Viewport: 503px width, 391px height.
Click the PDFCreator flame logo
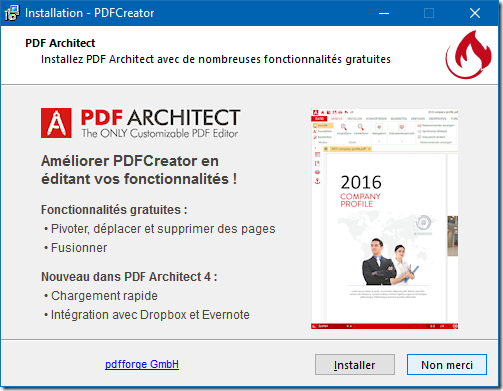coord(469,54)
